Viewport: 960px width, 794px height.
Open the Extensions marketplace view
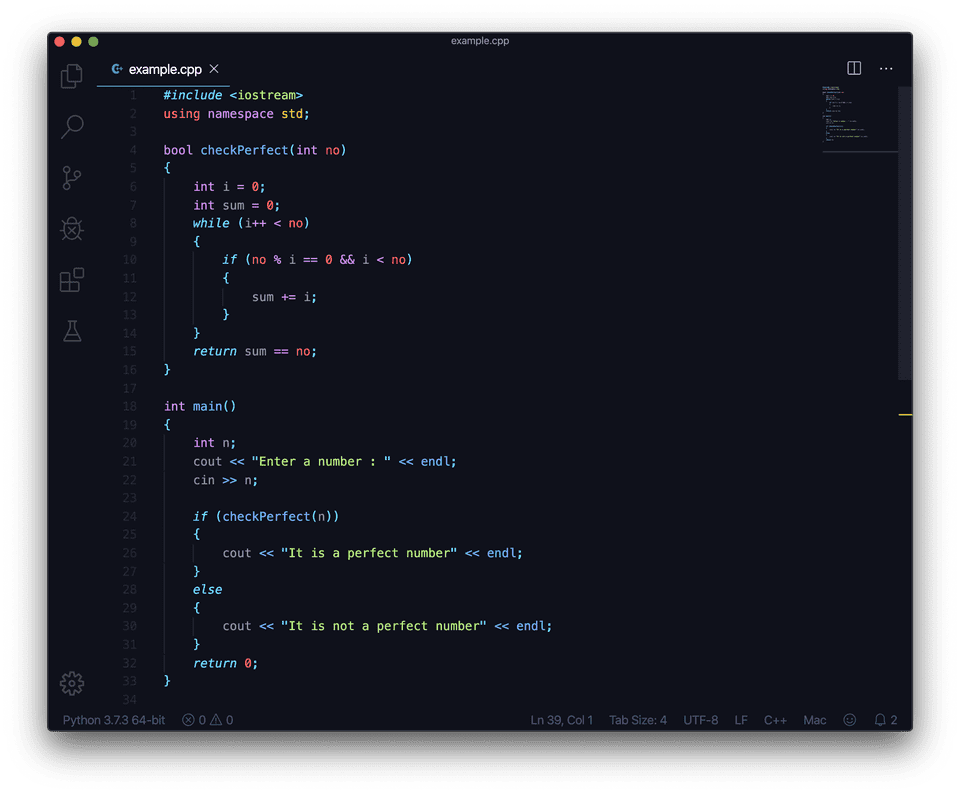71,280
